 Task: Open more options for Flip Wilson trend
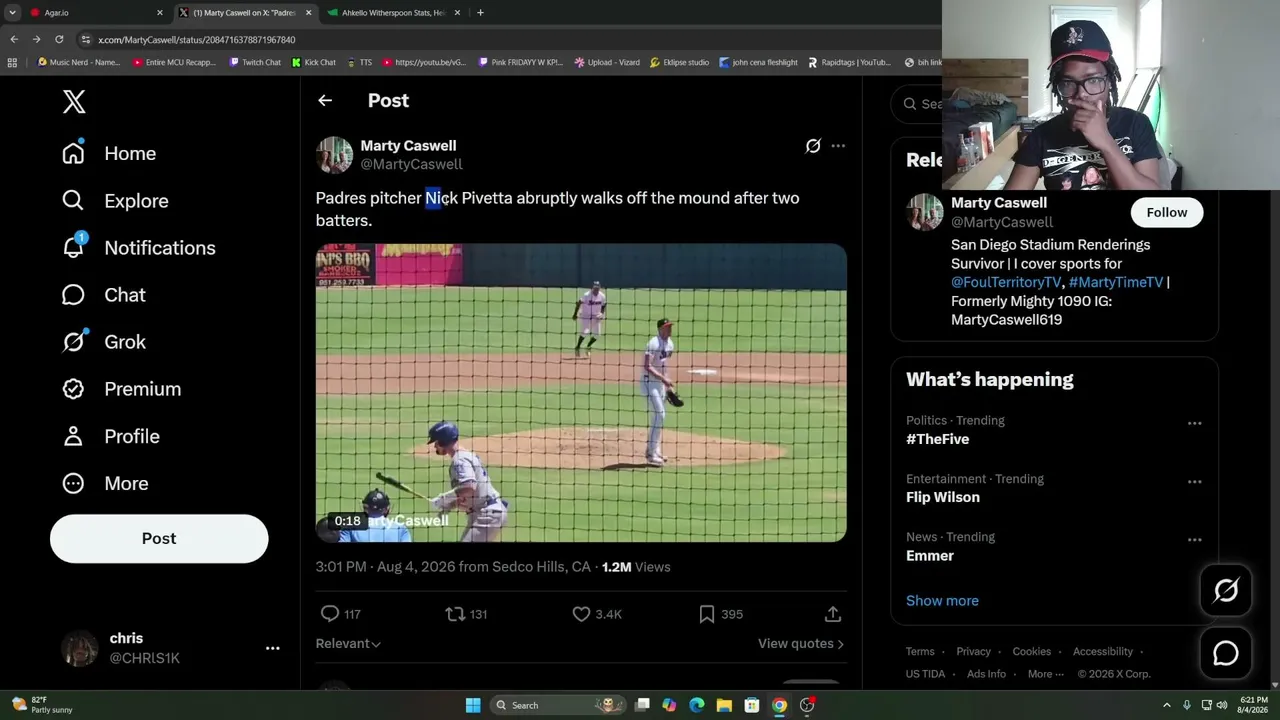coord(1194,481)
